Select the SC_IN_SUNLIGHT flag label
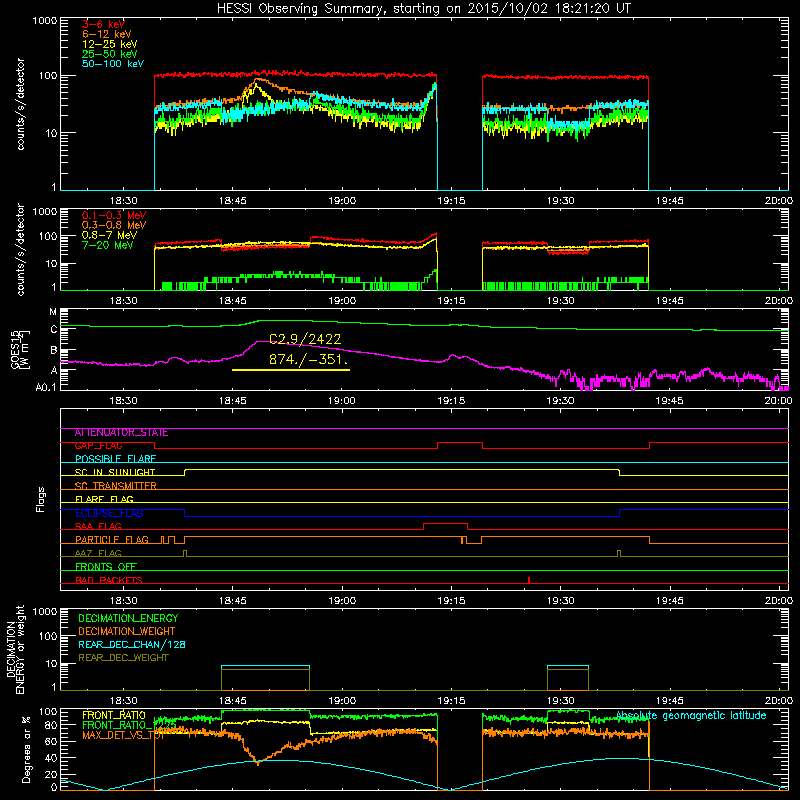The image size is (800, 800). click(x=115, y=472)
